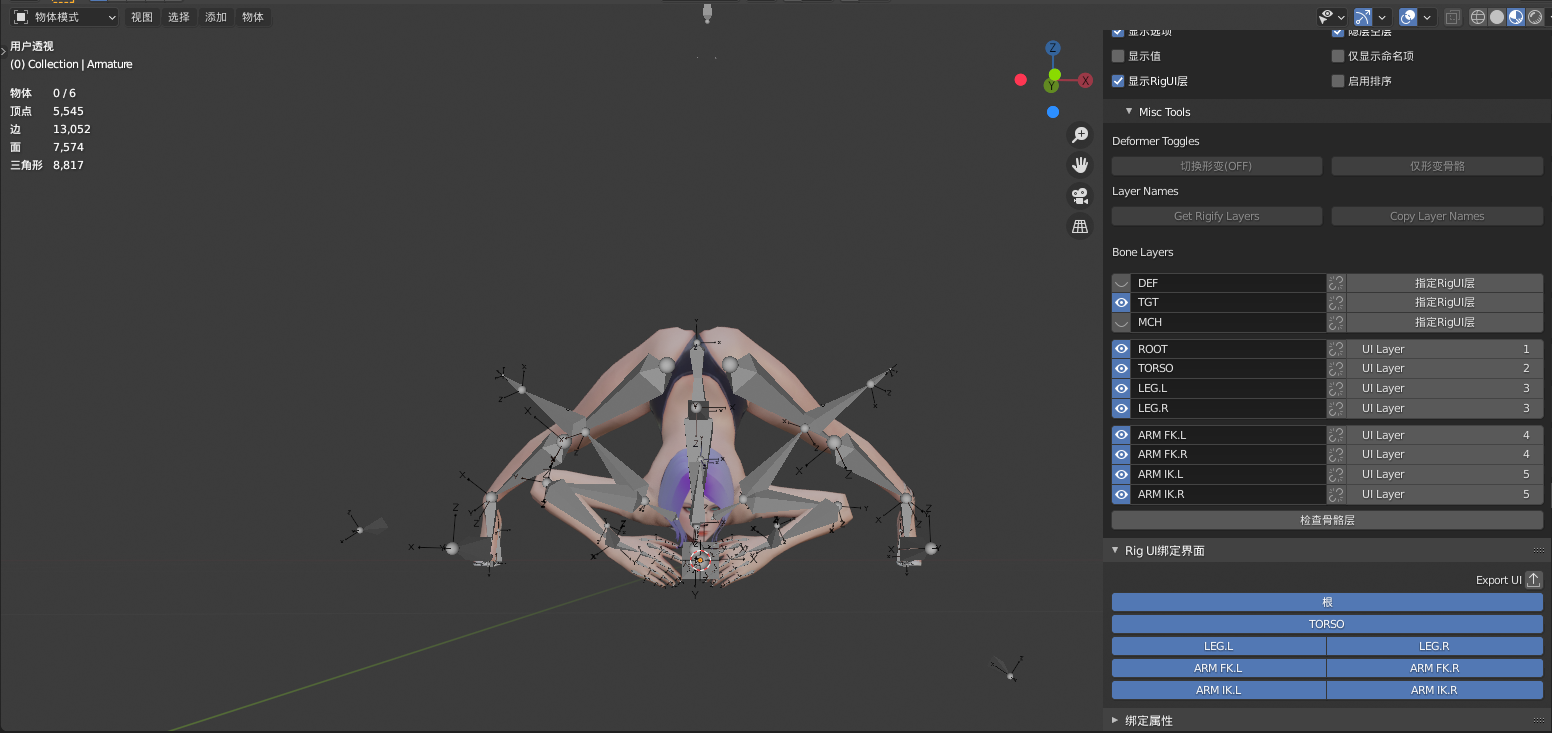1552x733 pixels.
Task: Click the red X axis on navigation gizmo
Action: point(1085,80)
